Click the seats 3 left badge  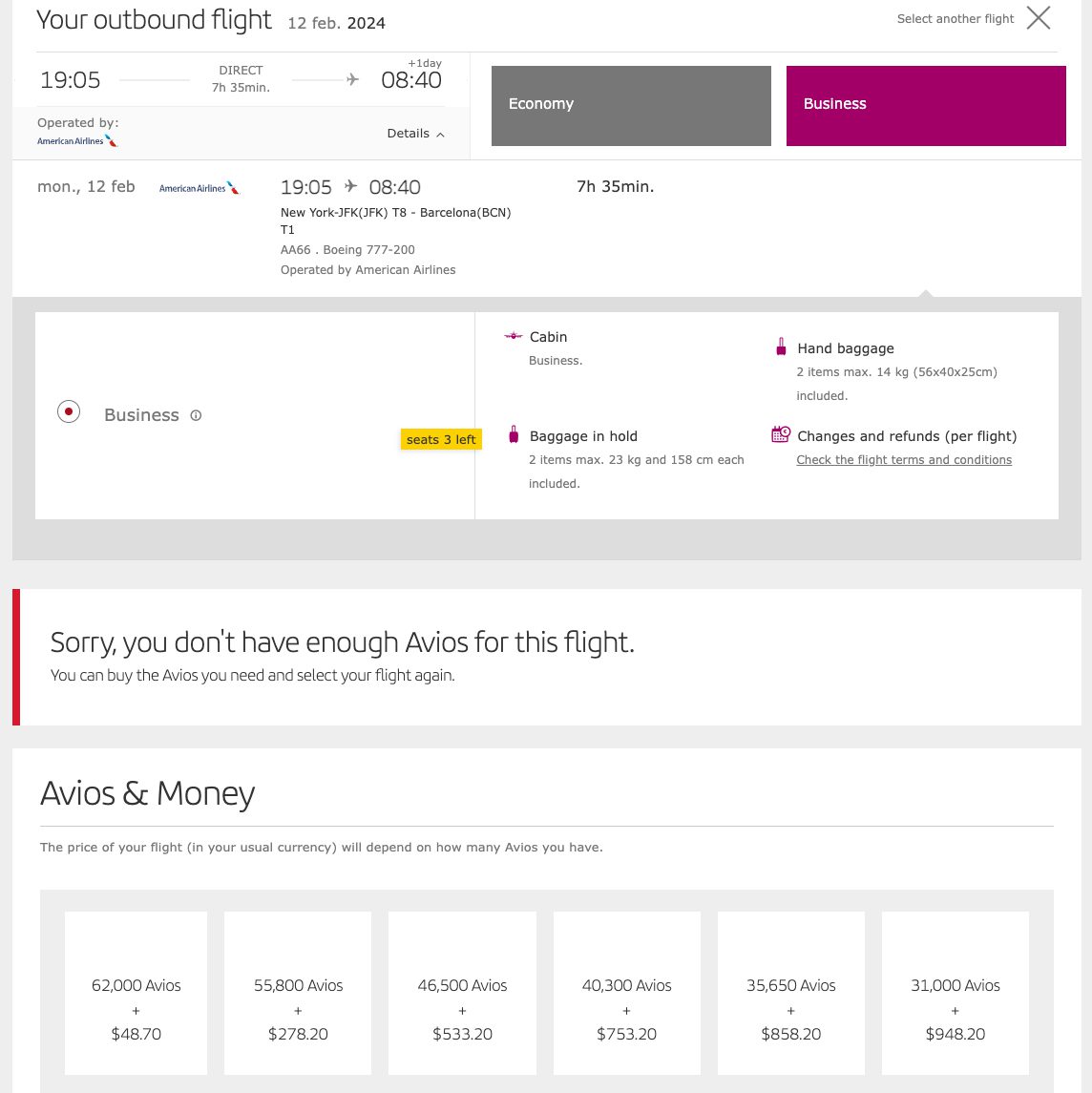pos(441,439)
